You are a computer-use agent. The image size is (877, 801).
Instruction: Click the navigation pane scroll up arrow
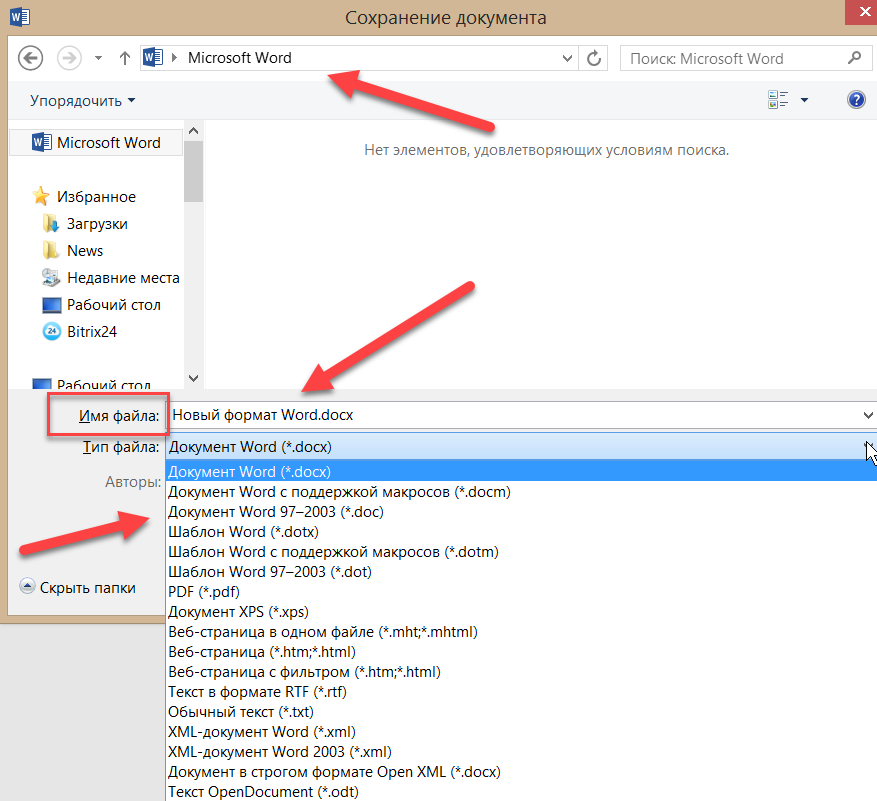tap(194, 131)
